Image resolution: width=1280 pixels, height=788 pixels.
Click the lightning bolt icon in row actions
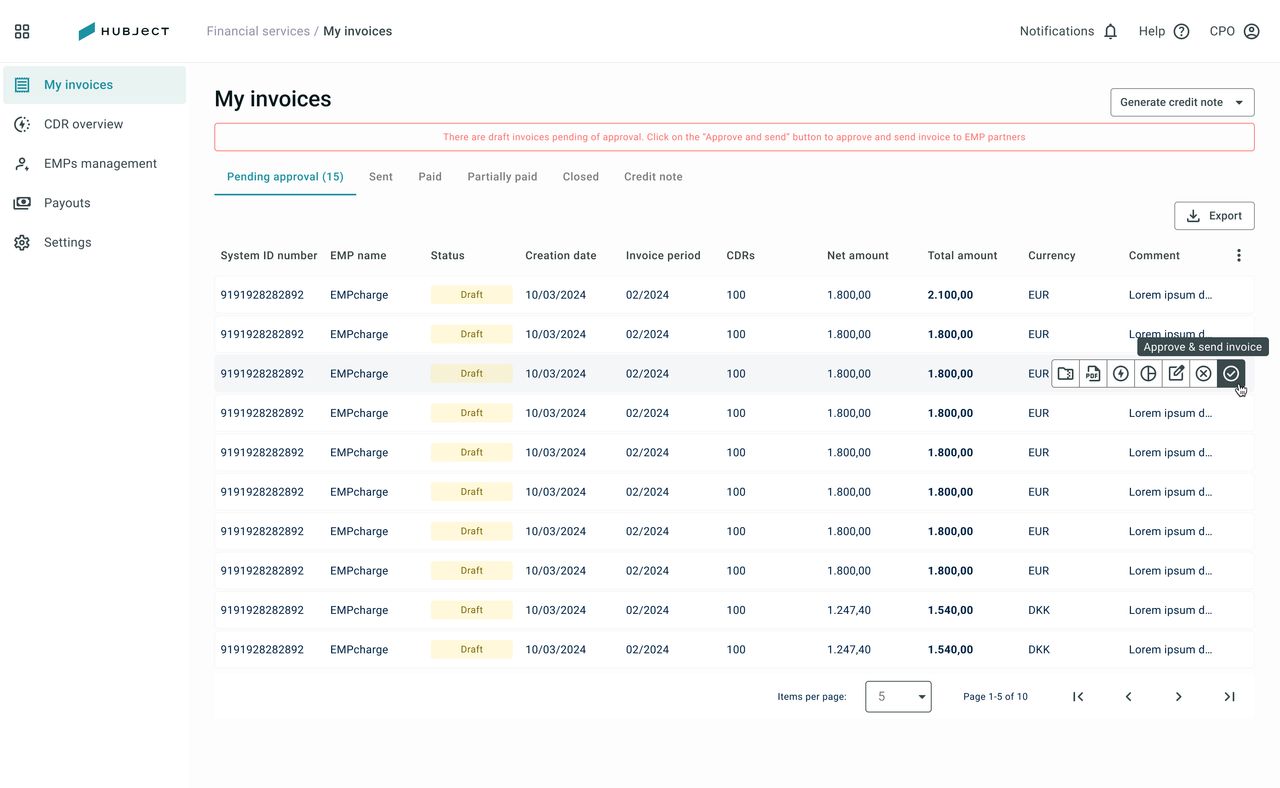pyautogui.click(x=1121, y=374)
